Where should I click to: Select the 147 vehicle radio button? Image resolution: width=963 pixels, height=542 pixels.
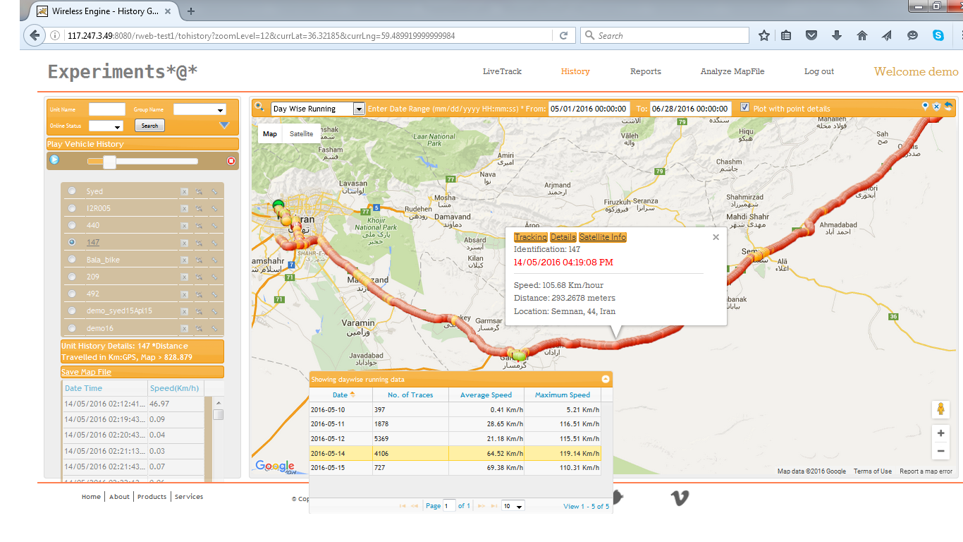coord(72,242)
